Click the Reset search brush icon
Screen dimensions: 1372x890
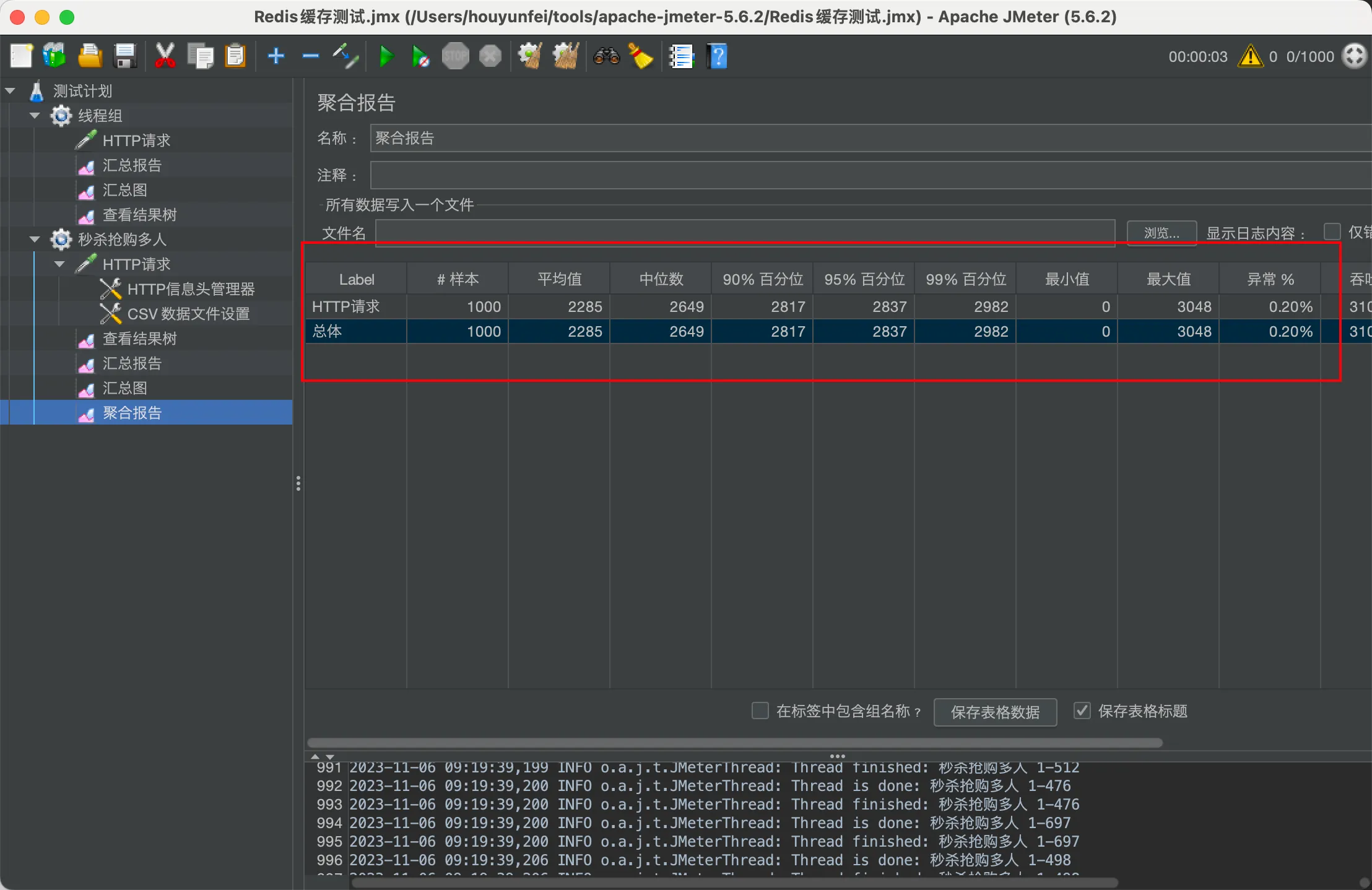[x=641, y=56]
